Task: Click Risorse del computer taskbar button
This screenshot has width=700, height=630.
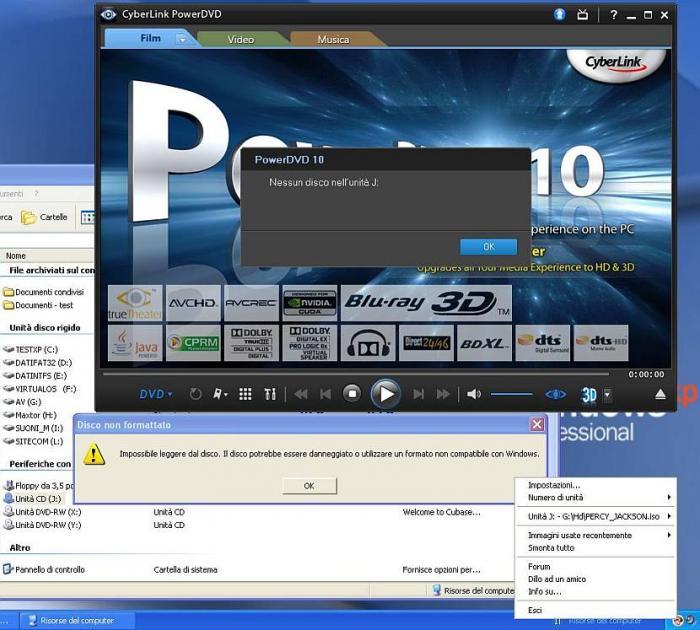Action: click(x=77, y=621)
